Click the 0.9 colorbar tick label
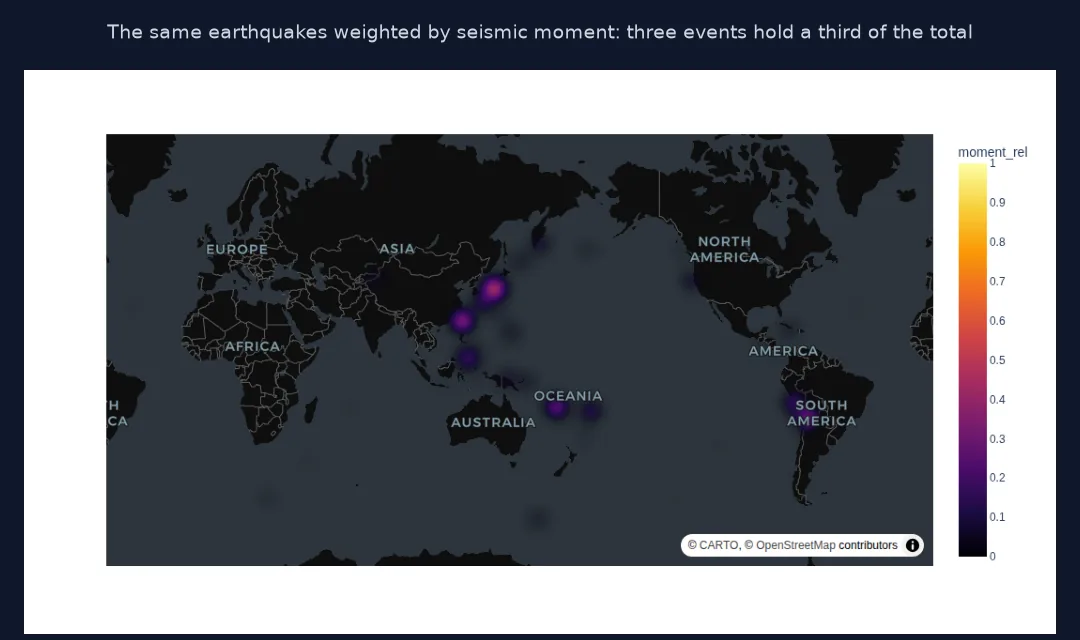The image size is (1080, 640). click(997, 203)
